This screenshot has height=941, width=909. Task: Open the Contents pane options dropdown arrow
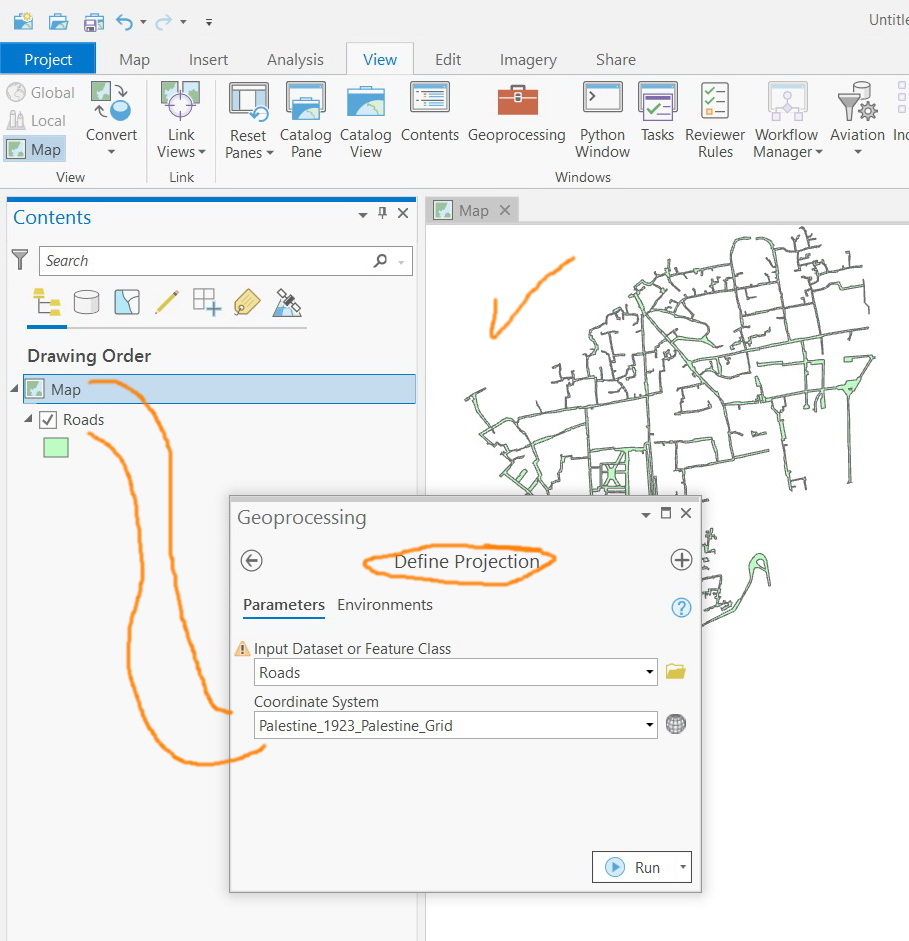click(x=362, y=215)
